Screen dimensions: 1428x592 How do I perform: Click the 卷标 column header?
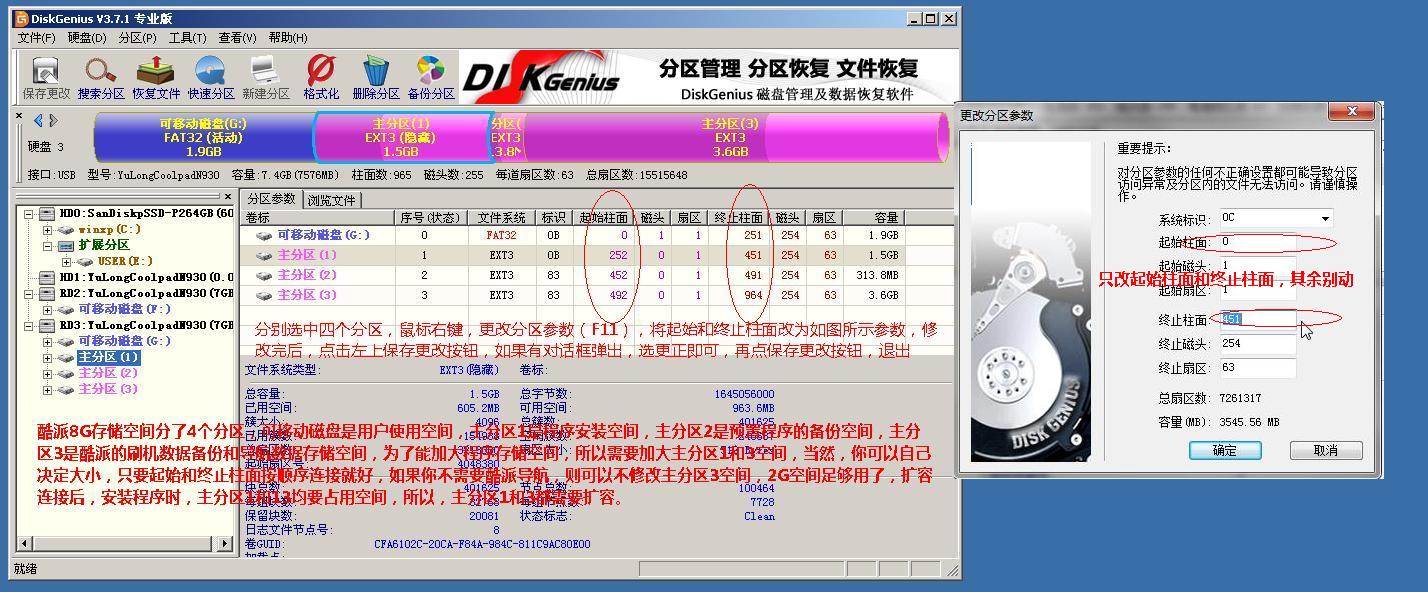(318, 217)
